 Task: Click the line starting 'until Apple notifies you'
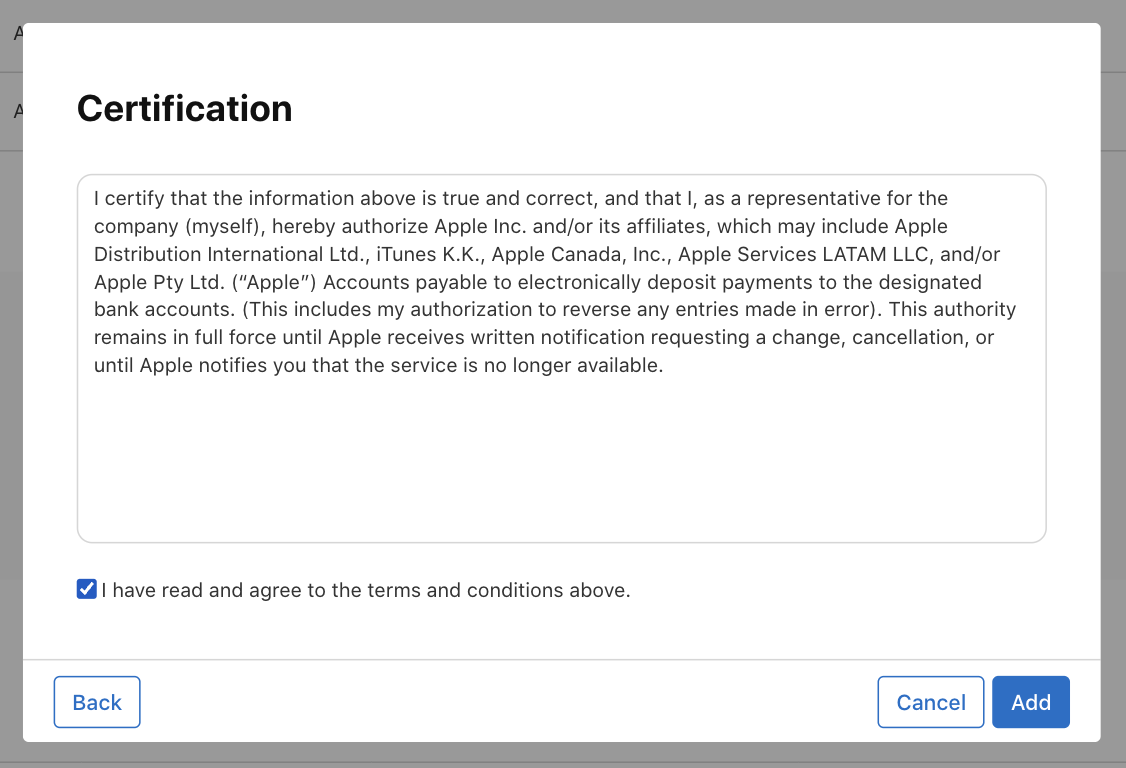[x=378, y=365]
